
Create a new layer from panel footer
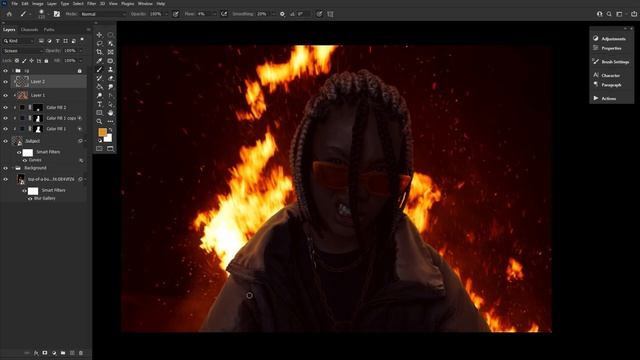coord(72,353)
